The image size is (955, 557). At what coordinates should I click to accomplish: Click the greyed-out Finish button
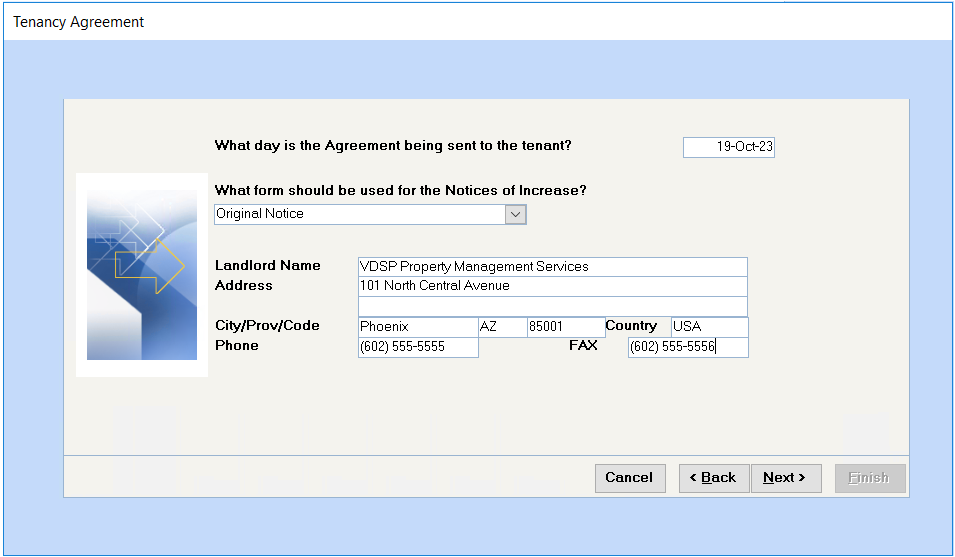(869, 478)
